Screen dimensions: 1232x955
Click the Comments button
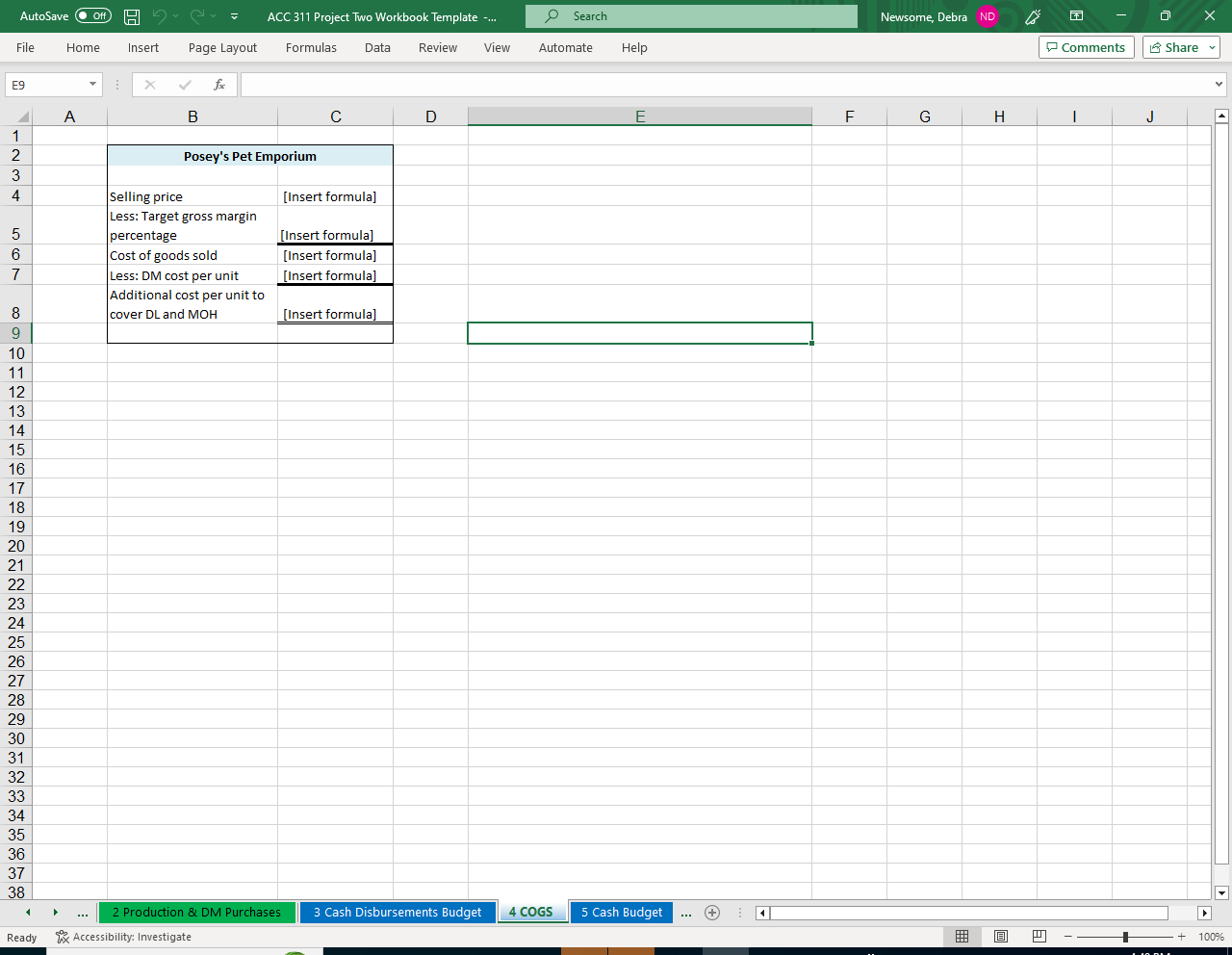1087,47
